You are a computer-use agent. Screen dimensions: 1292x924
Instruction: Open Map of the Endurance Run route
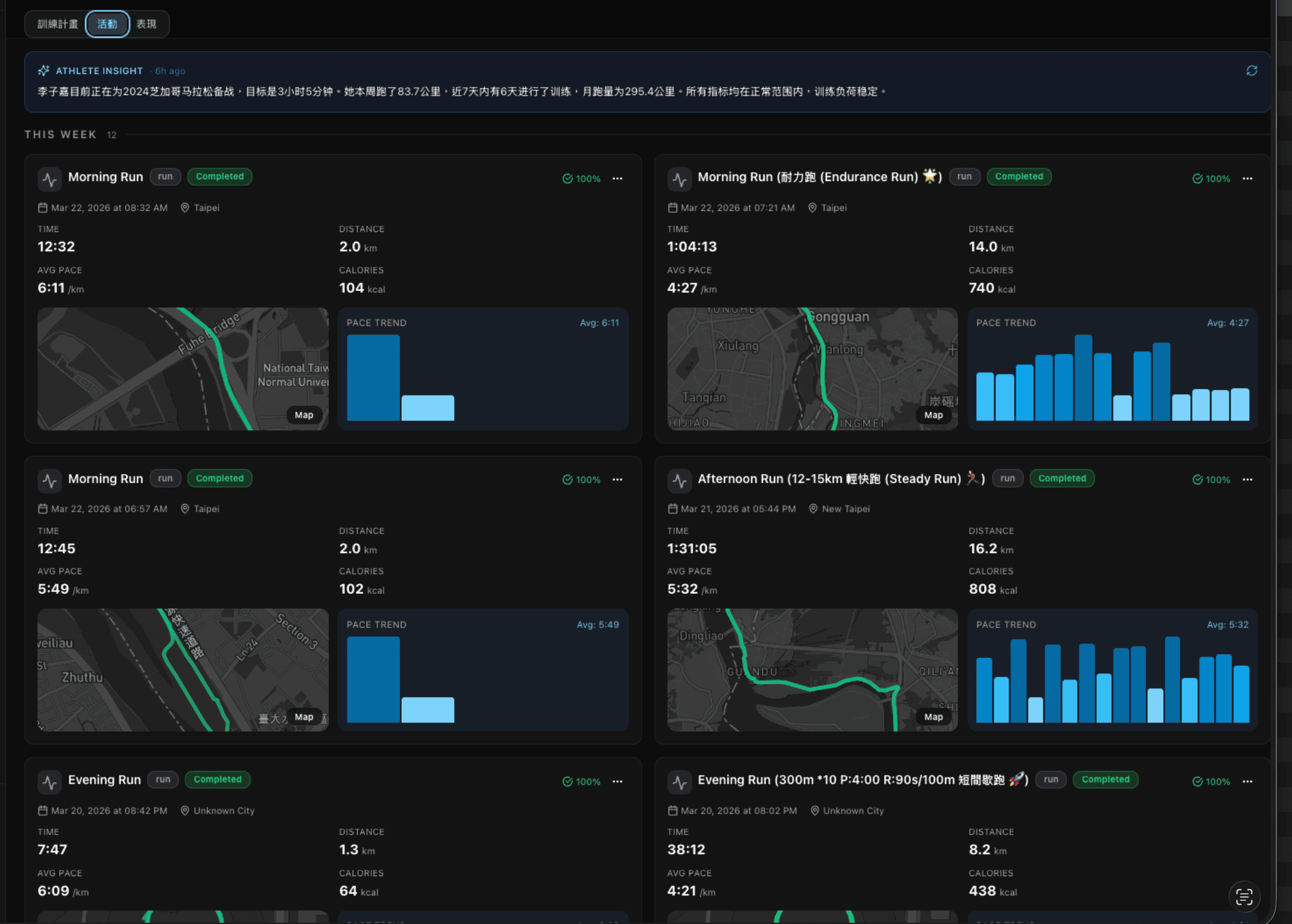coord(933,415)
